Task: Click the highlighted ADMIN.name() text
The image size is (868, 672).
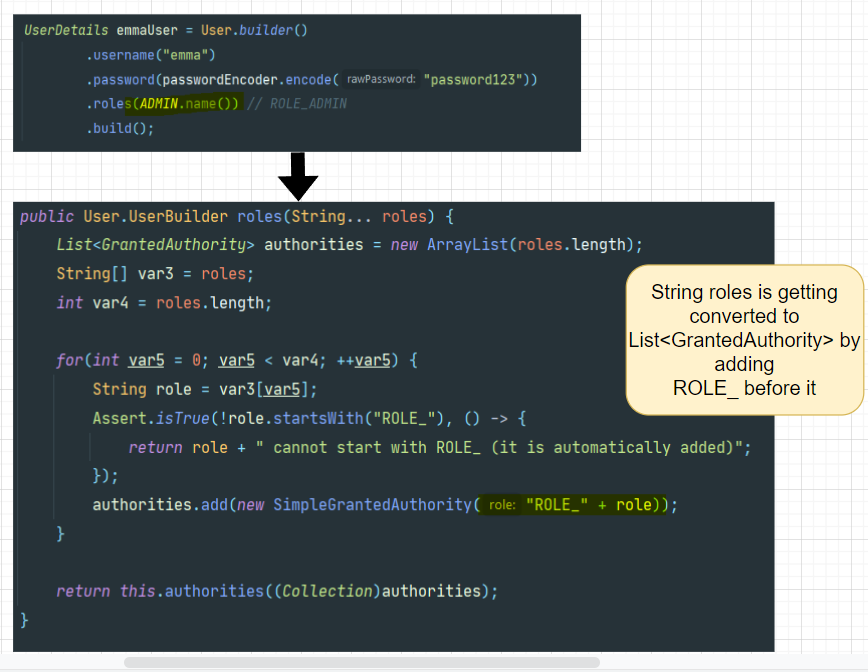Action: (x=188, y=104)
